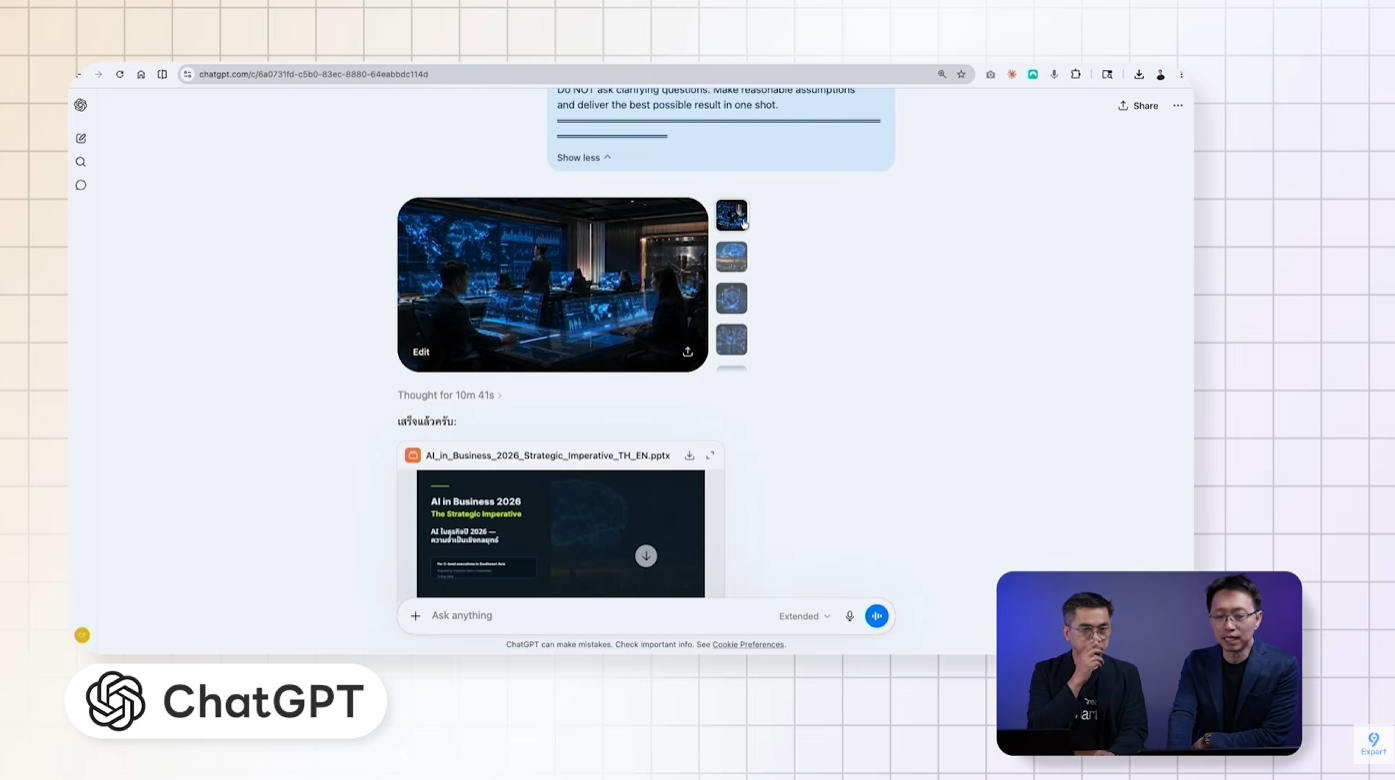The height and width of the screenshot is (780, 1395).
Task: Click the Ask anything input field
Action: (x=600, y=616)
